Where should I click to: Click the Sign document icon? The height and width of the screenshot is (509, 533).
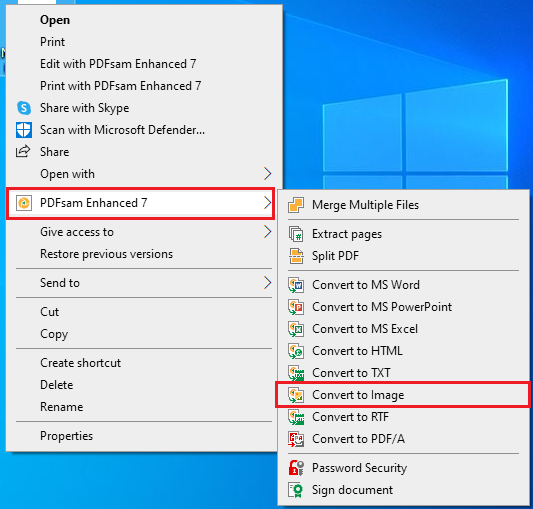click(296, 490)
